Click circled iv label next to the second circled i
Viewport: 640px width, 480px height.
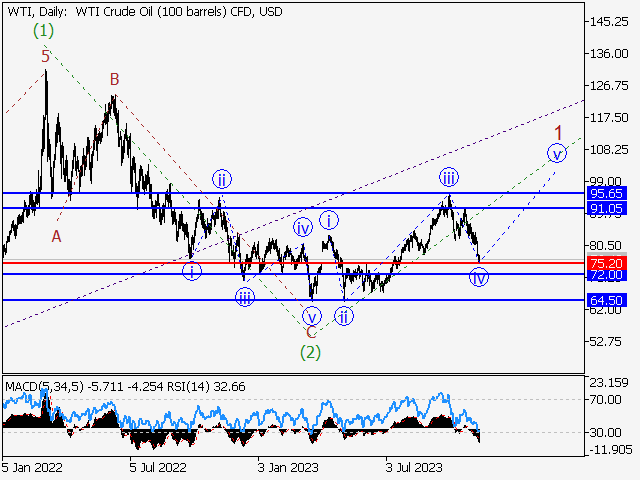[x=302, y=227]
